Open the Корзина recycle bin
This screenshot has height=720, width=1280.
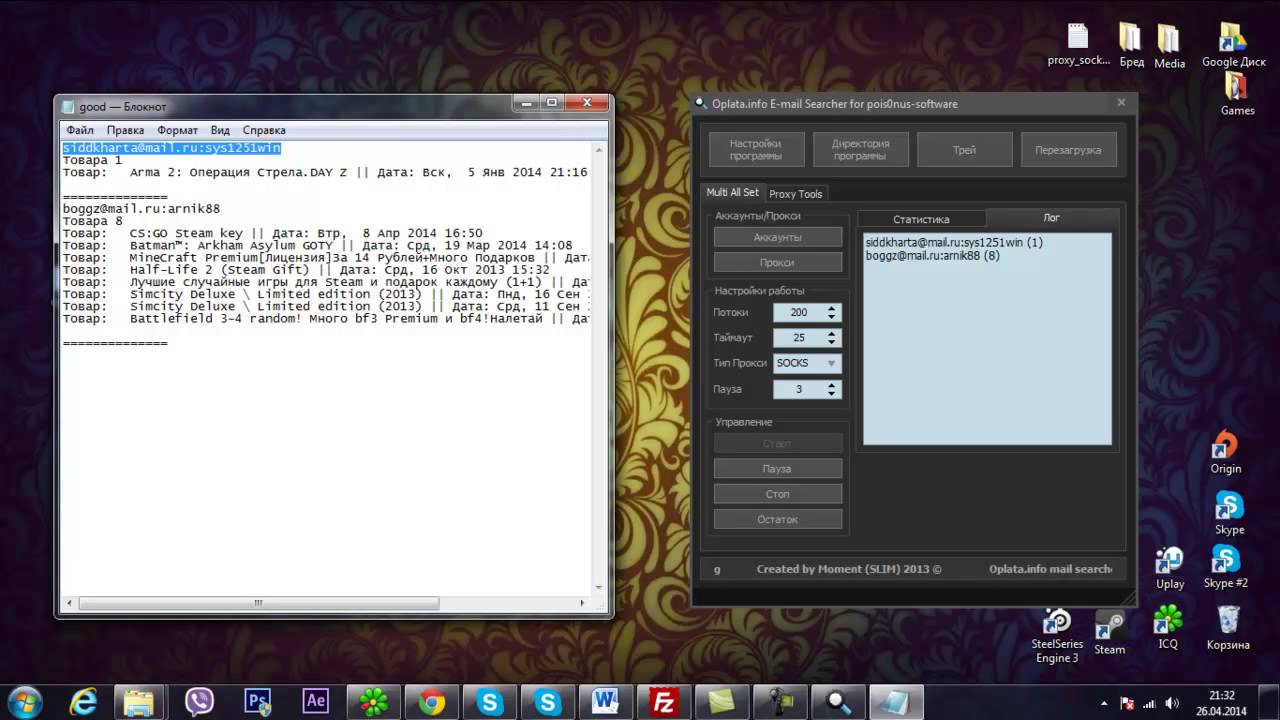pyautogui.click(x=1228, y=628)
